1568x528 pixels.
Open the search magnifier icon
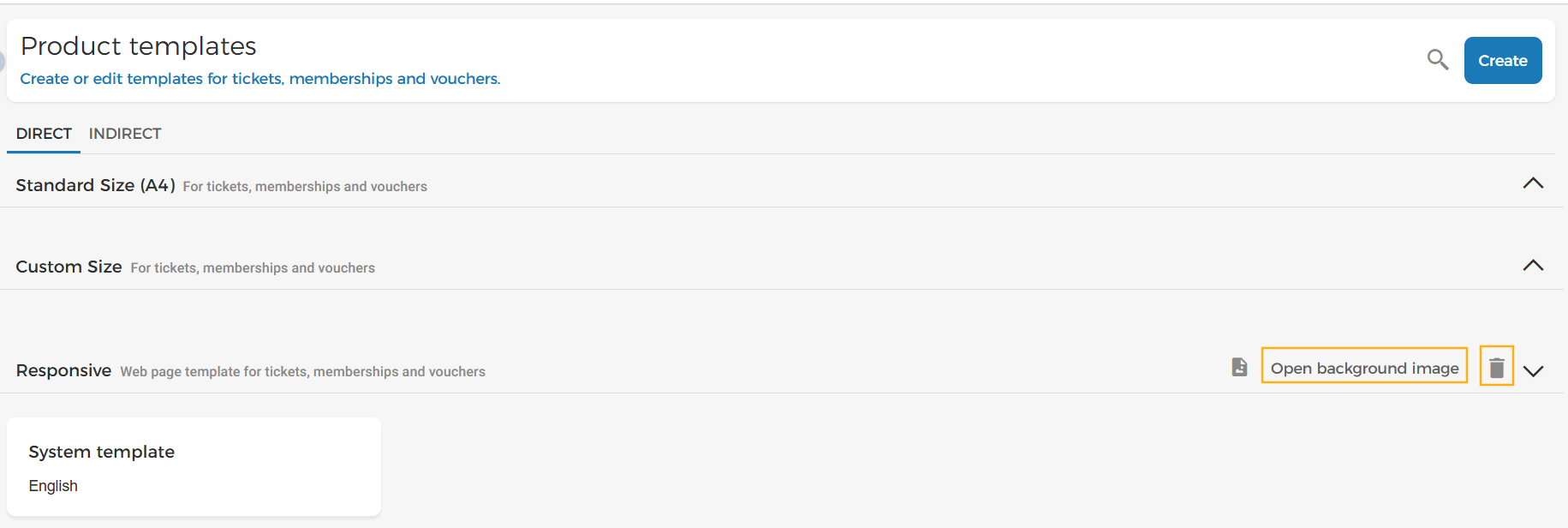click(x=1438, y=60)
